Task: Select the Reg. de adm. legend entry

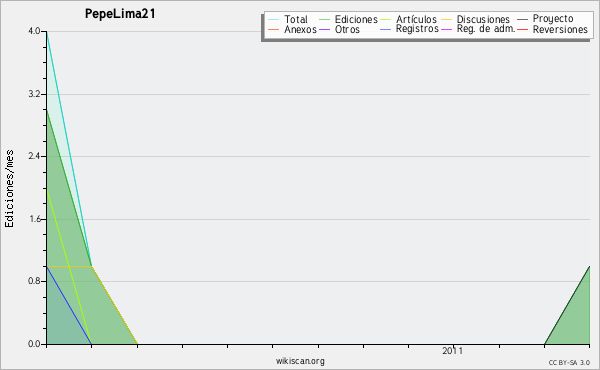Action: tap(486, 29)
